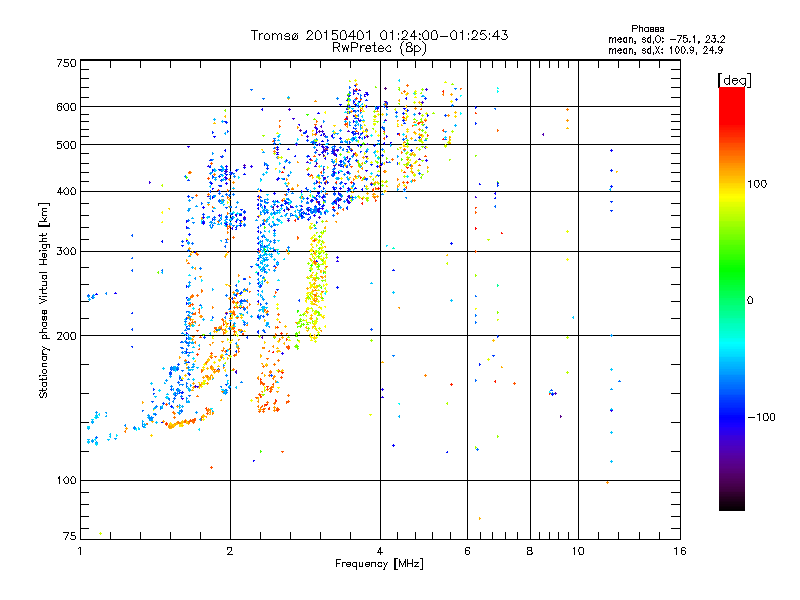Click the '300' height axis tick label
The height and width of the screenshot is (600, 800).
point(66,252)
